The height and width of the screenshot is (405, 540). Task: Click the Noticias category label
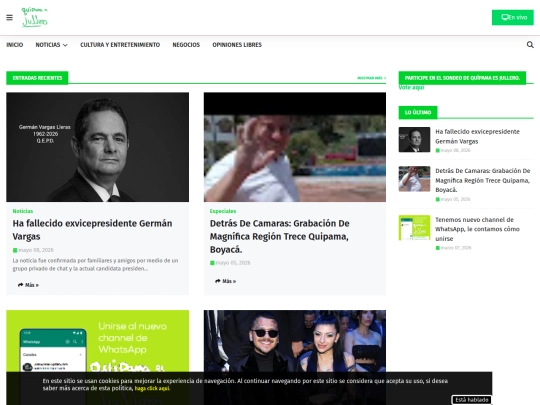pos(23,211)
